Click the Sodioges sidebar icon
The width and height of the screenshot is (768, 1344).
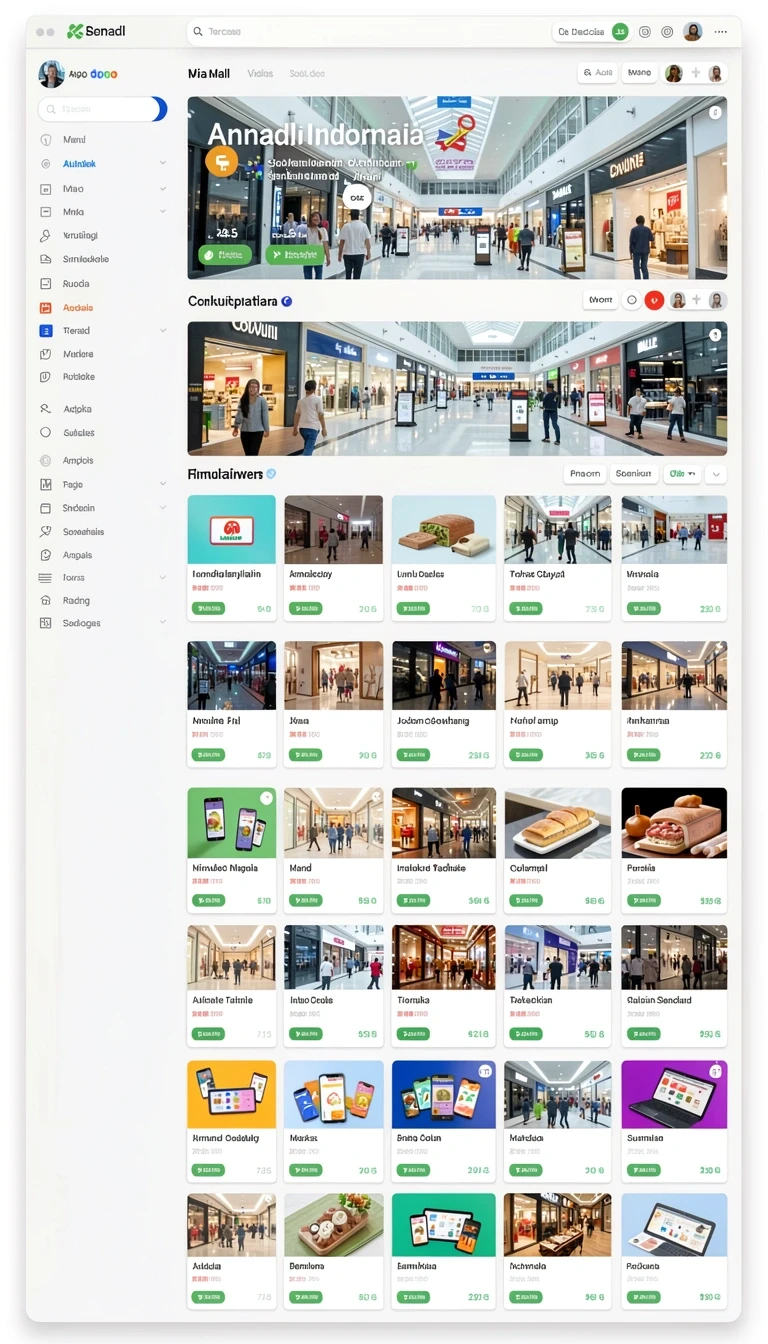coord(45,623)
